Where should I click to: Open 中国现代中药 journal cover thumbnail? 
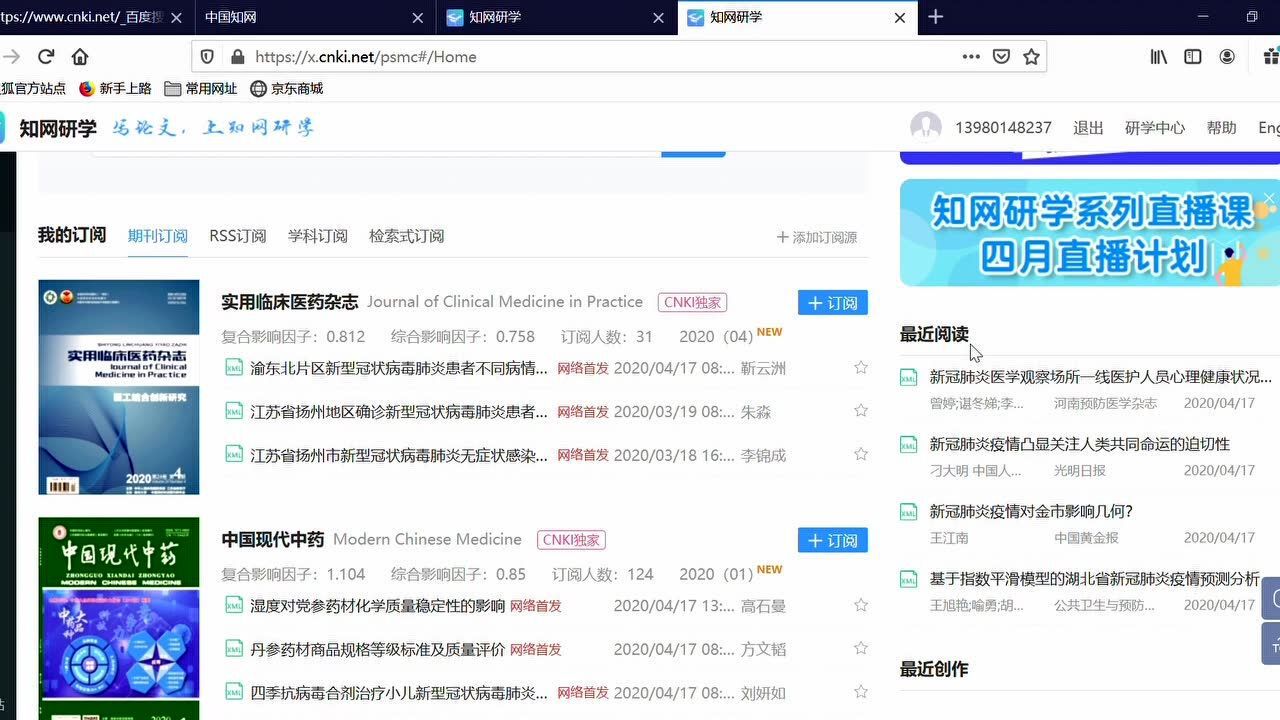[x=119, y=618]
